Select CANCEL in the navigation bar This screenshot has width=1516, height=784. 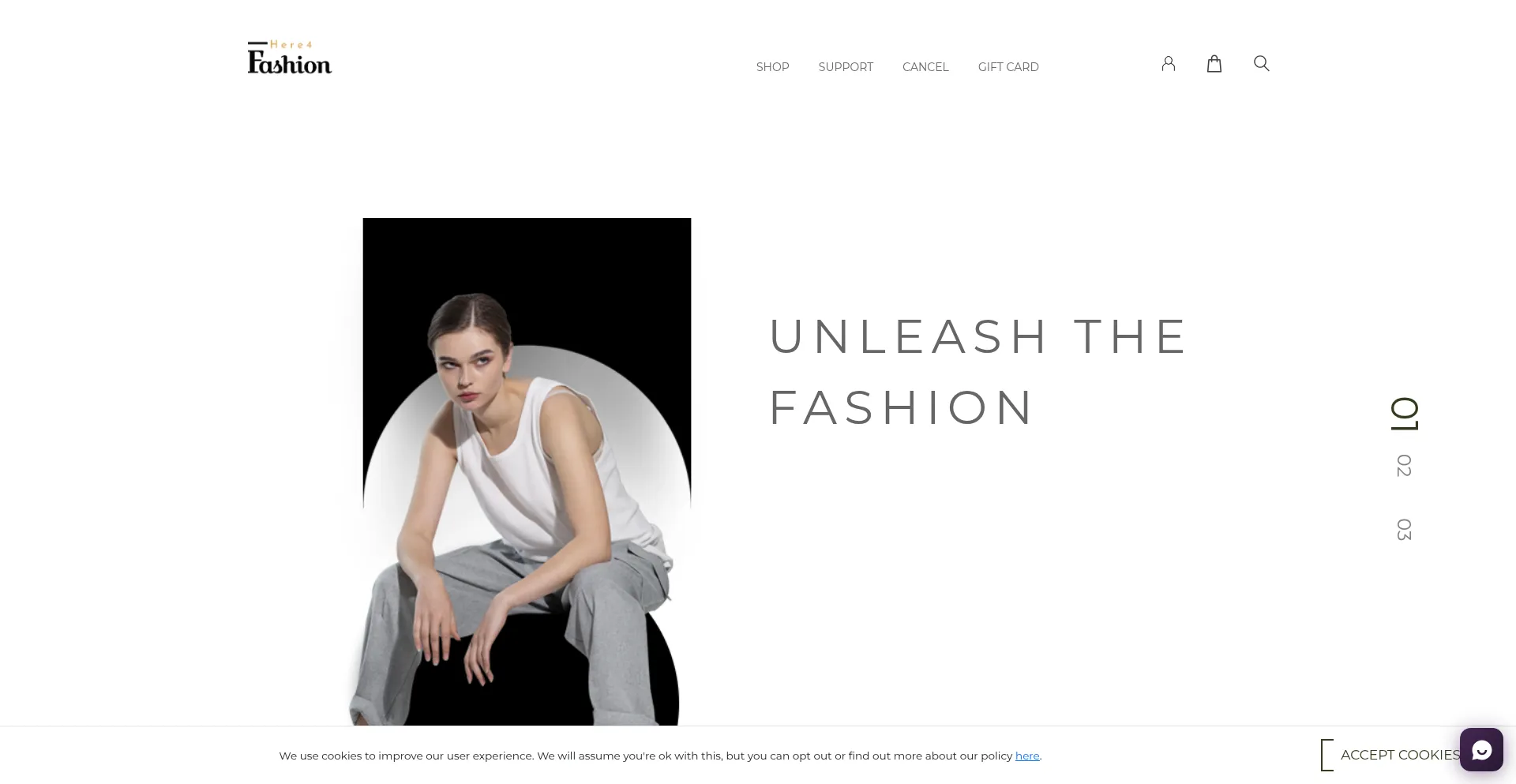click(x=925, y=67)
